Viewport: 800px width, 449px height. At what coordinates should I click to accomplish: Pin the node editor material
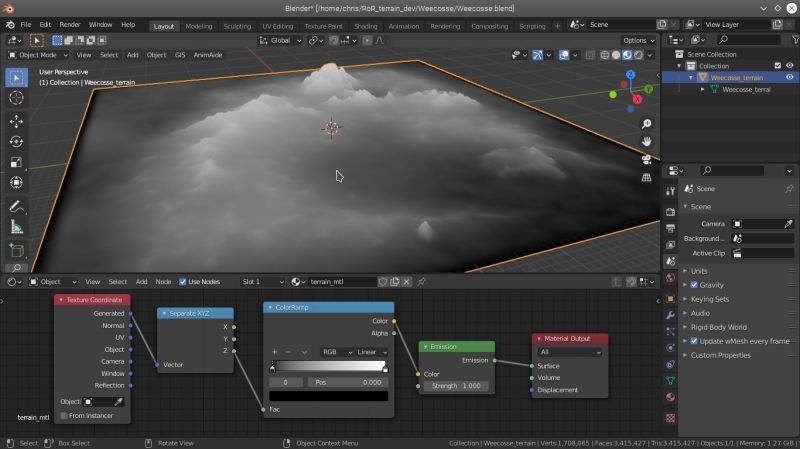click(421, 282)
